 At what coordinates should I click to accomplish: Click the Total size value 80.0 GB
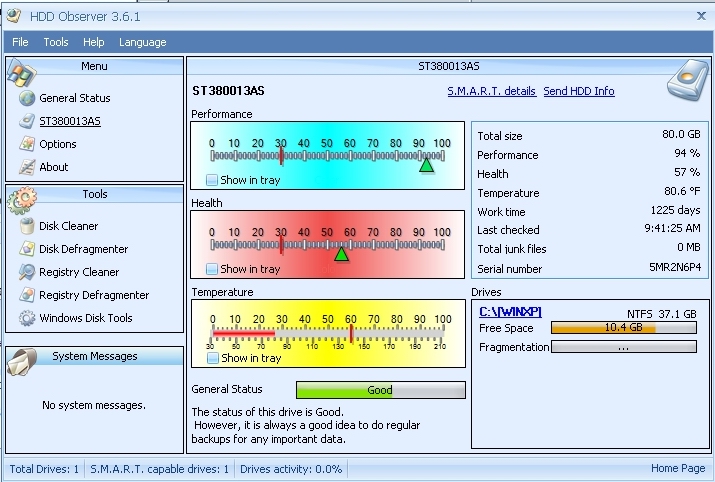tap(681, 134)
